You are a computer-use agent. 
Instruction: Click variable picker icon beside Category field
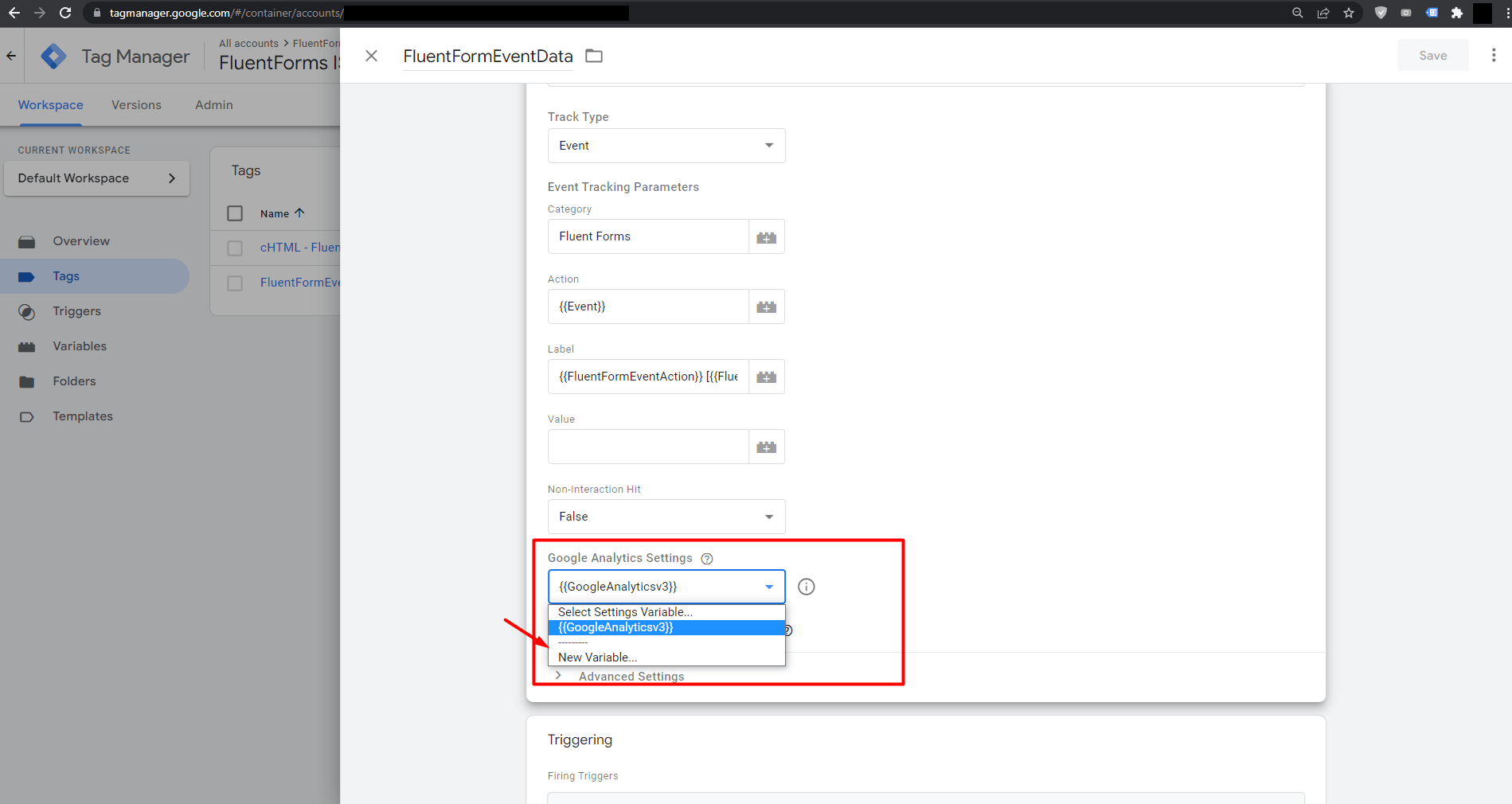[766, 237]
